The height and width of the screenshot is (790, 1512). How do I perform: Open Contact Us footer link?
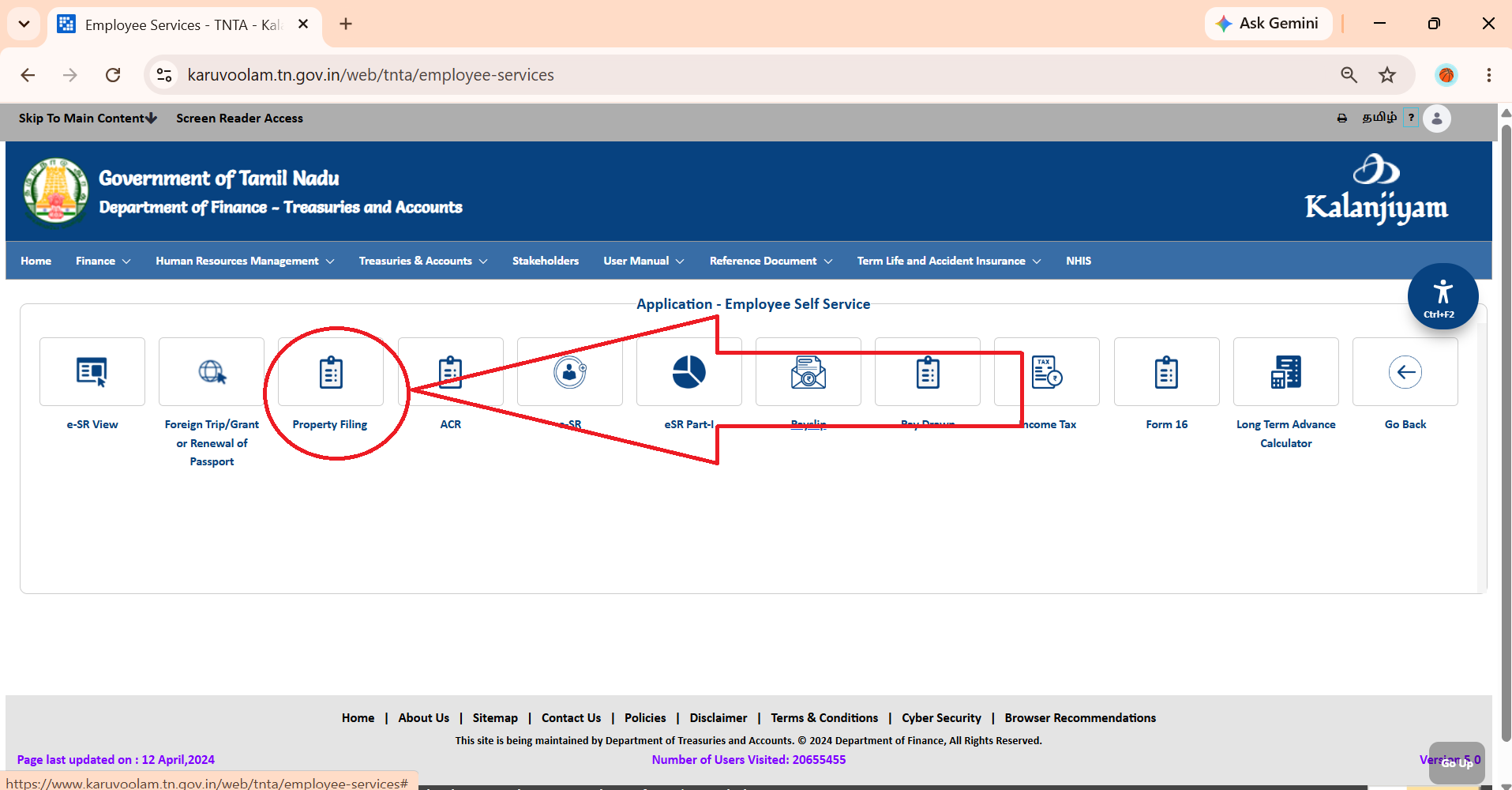pyautogui.click(x=571, y=717)
